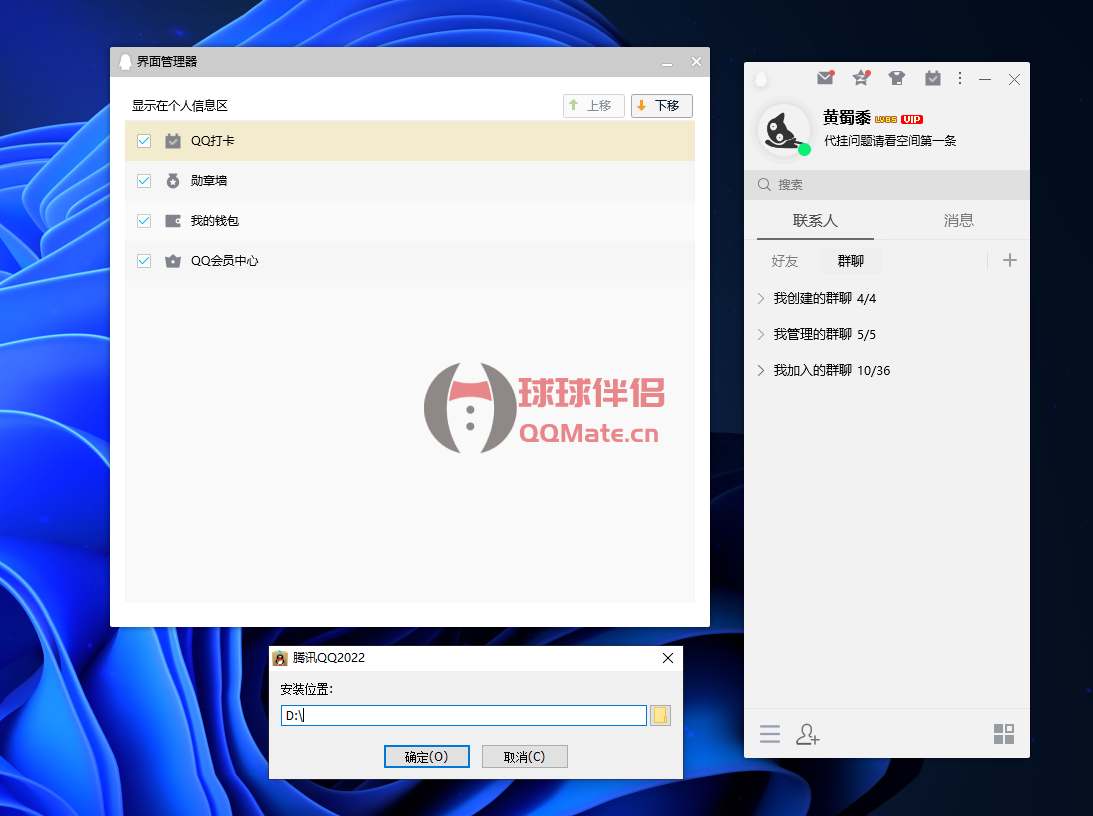Screen dimensions: 1093x816
Task: Open the three-dot more options menu
Action: click(960, 78)
